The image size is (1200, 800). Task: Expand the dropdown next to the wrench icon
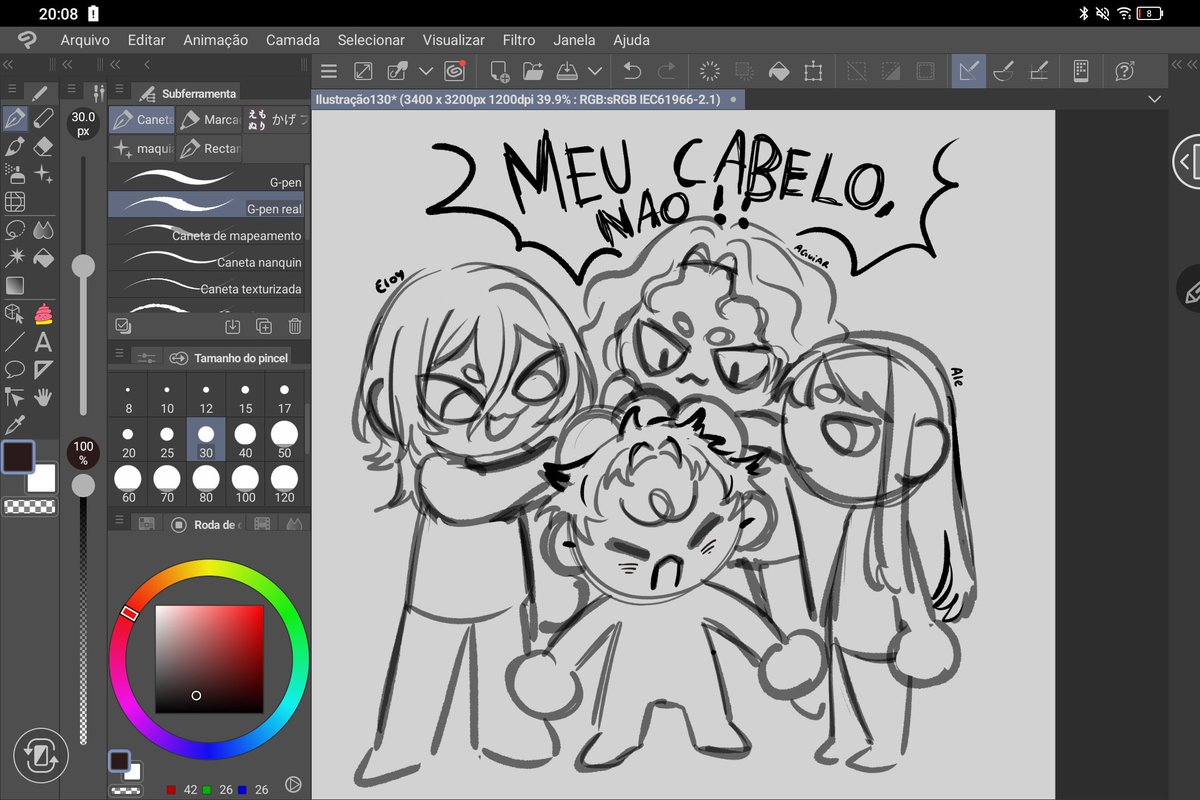pos(425,71)
